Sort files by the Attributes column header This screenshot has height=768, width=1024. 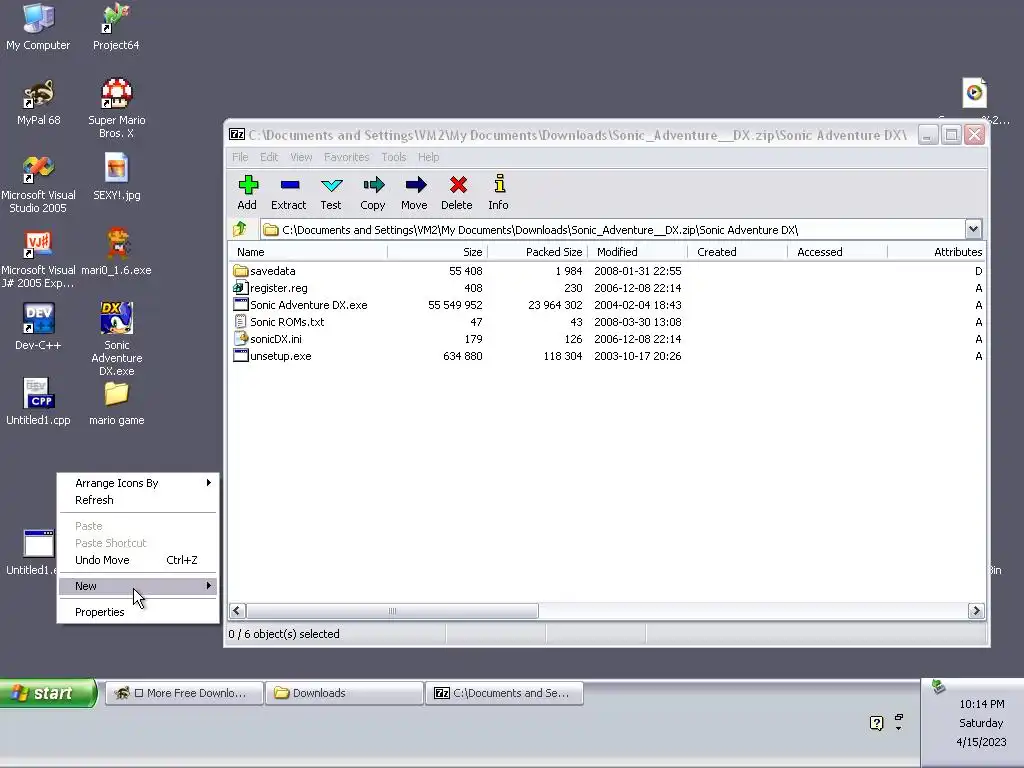(x=936, y=251)
